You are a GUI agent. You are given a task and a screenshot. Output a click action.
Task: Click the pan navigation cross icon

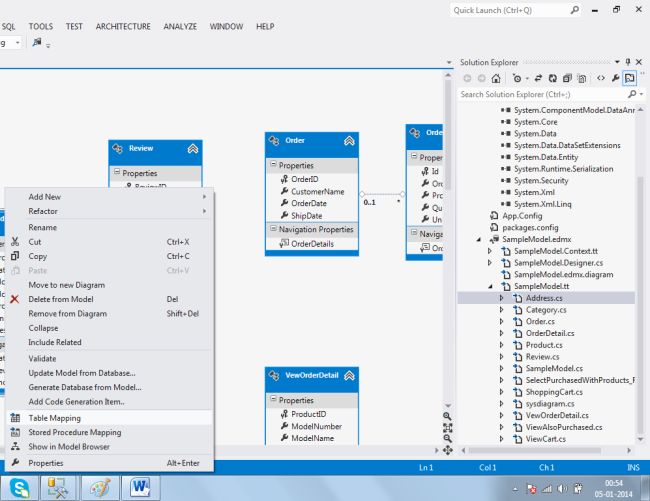tap(447, 450)
